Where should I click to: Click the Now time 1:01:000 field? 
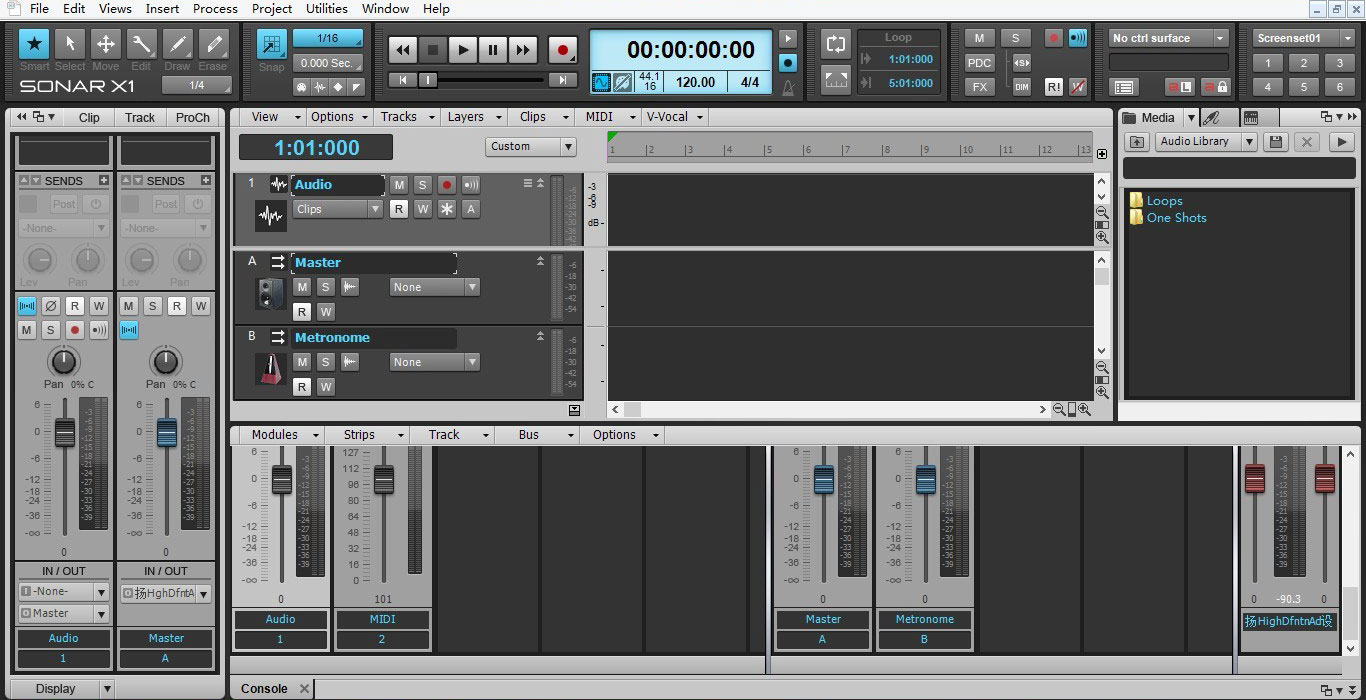pyautogui.click(x=316, y=148)
